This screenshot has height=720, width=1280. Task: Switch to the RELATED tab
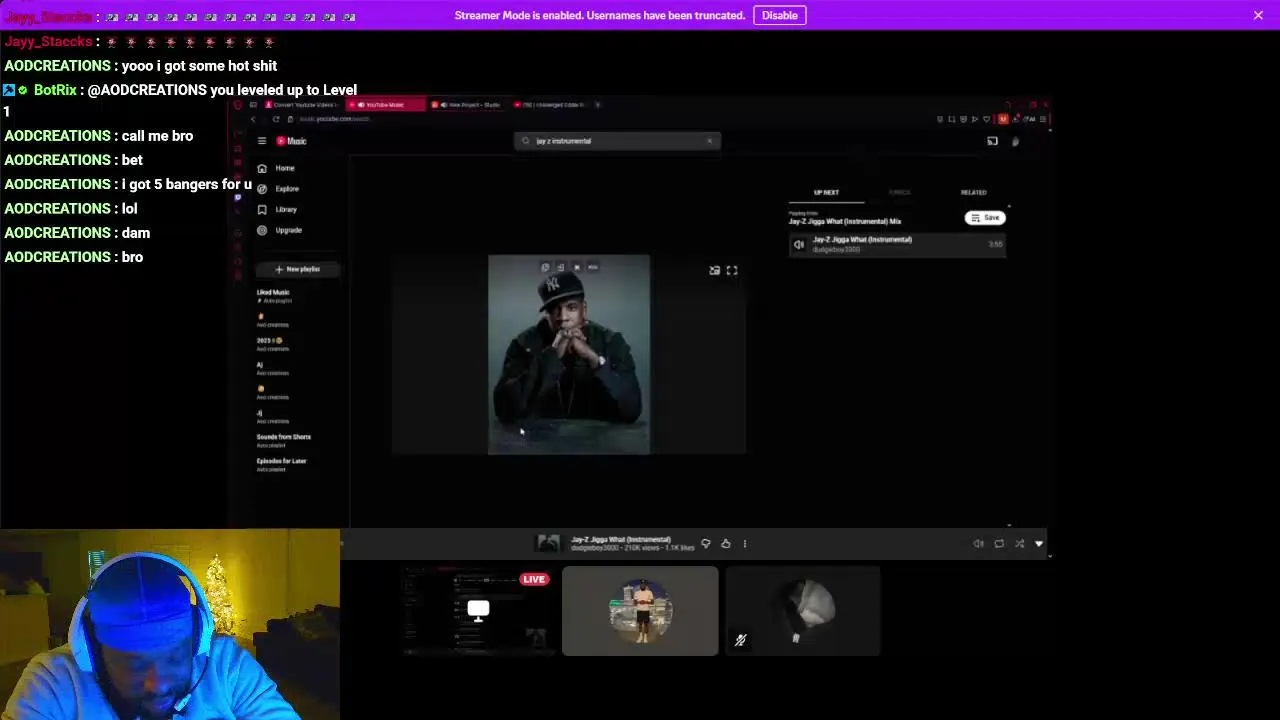pos(974,192)
